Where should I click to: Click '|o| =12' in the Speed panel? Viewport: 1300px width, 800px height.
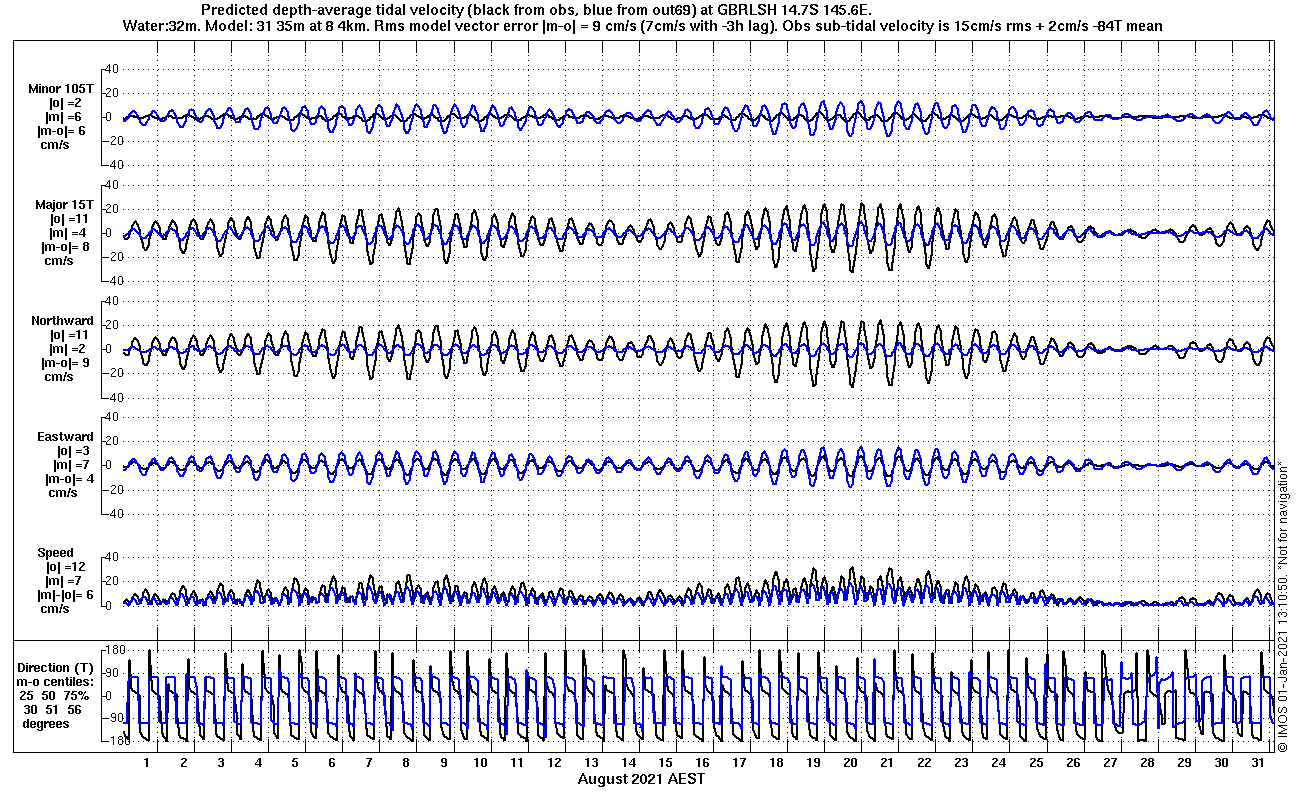coord(65,567)
